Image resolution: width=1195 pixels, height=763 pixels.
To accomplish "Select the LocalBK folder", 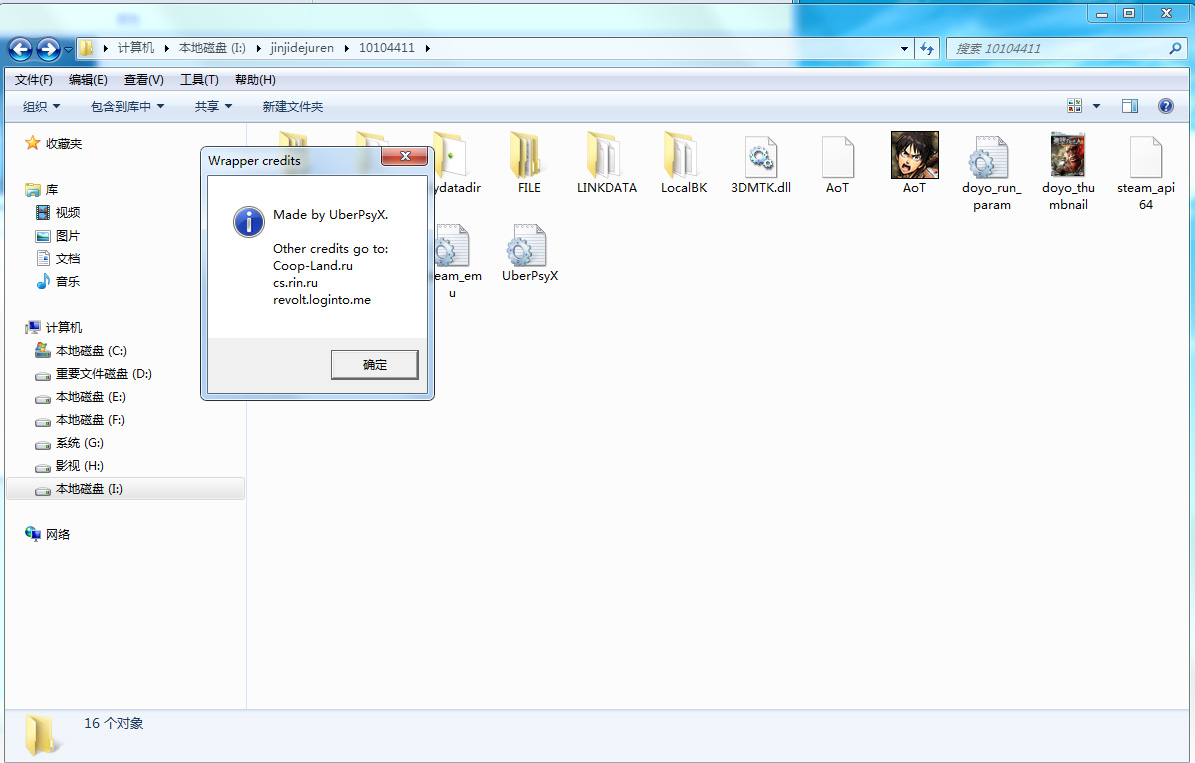I will (x=684, y=163).
